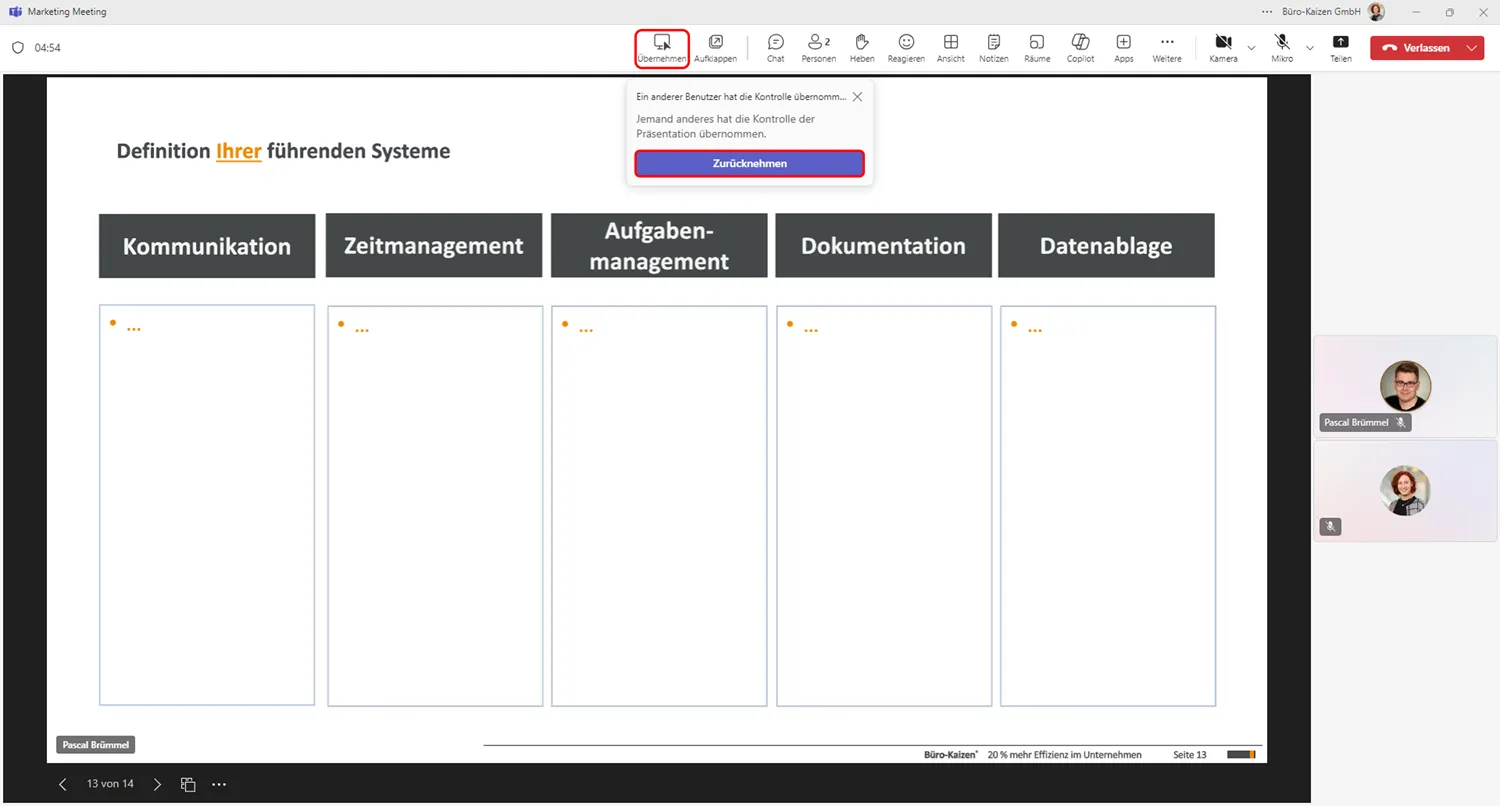Open the Verlassen leave options arrow
The height and width of the screenshot is (806, 1500).
(1470, 48)
